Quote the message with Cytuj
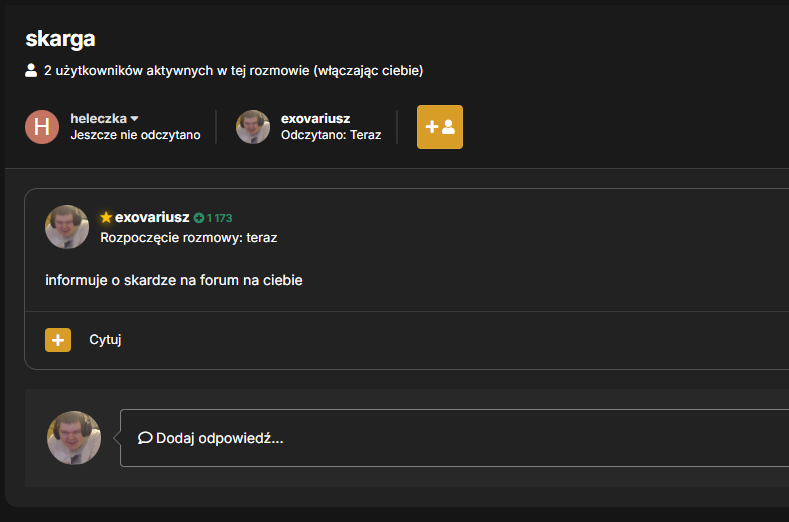 (105, 340)
